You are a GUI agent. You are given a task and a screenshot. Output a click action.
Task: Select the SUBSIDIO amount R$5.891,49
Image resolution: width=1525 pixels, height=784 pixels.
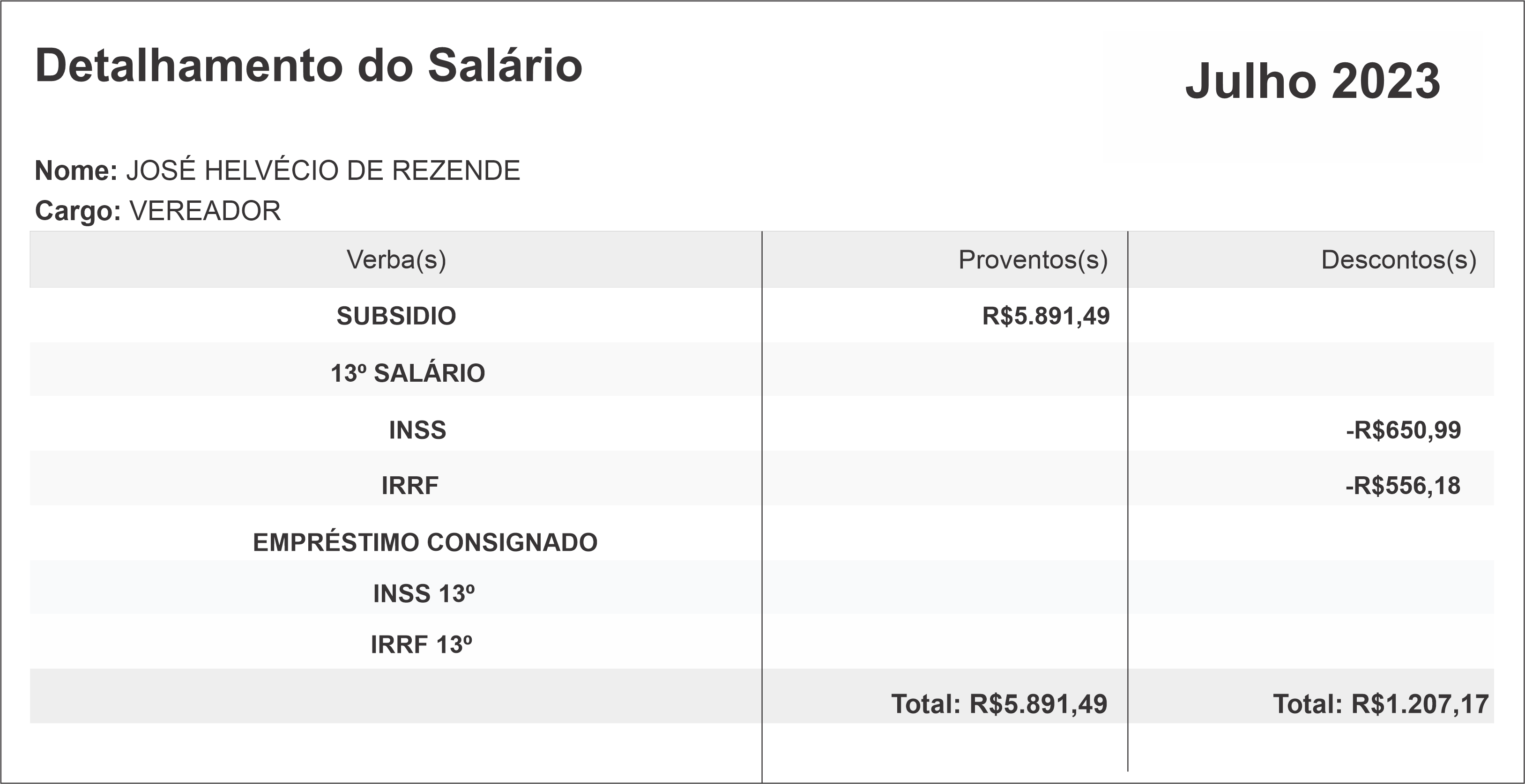tap(1045, 316)
